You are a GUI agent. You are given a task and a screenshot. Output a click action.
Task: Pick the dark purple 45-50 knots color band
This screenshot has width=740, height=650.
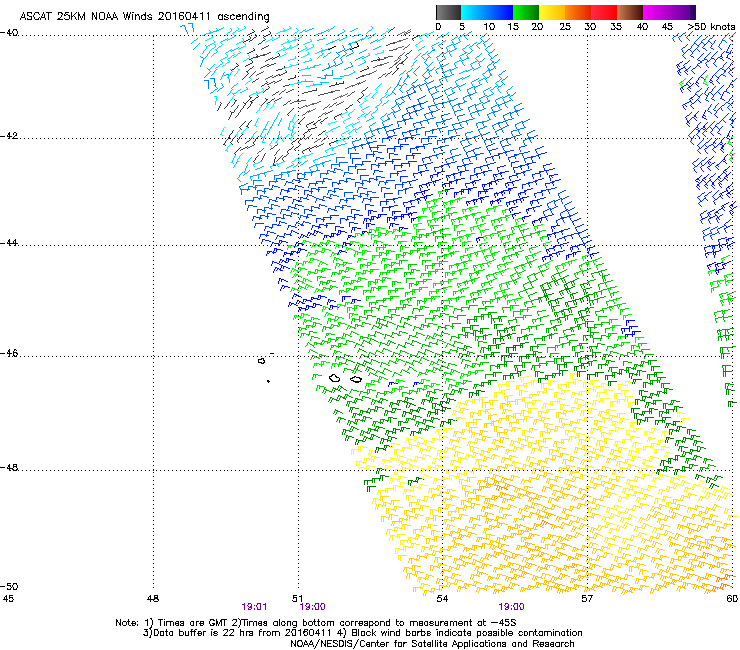[x=682, y=12]
